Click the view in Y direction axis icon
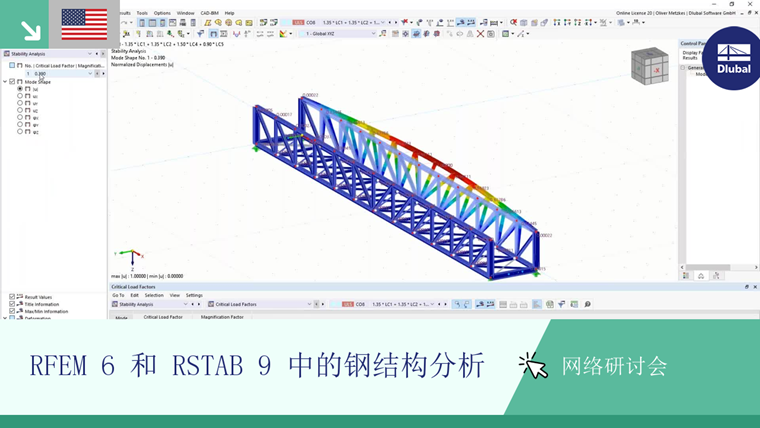Viewport: 760px width, 428px height. (567, 22)
